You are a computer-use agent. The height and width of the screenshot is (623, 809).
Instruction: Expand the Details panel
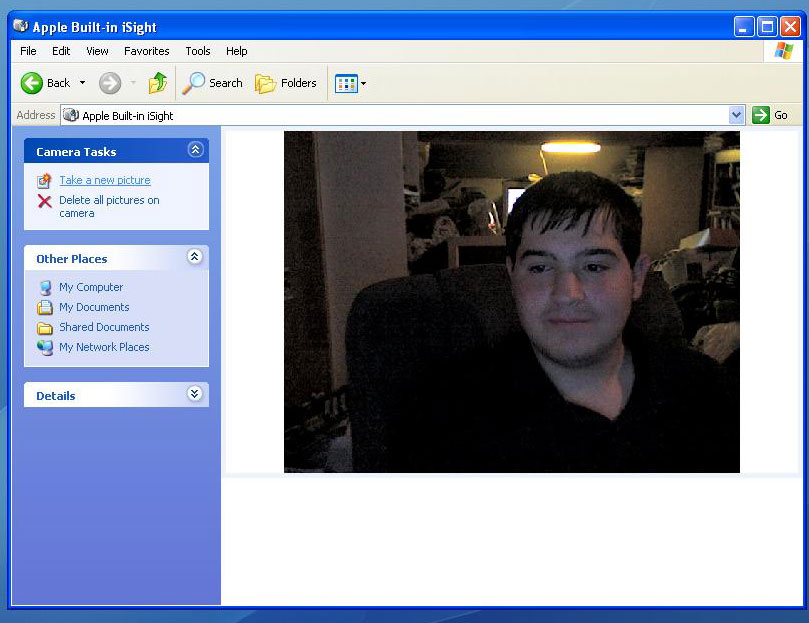(195, 394)
